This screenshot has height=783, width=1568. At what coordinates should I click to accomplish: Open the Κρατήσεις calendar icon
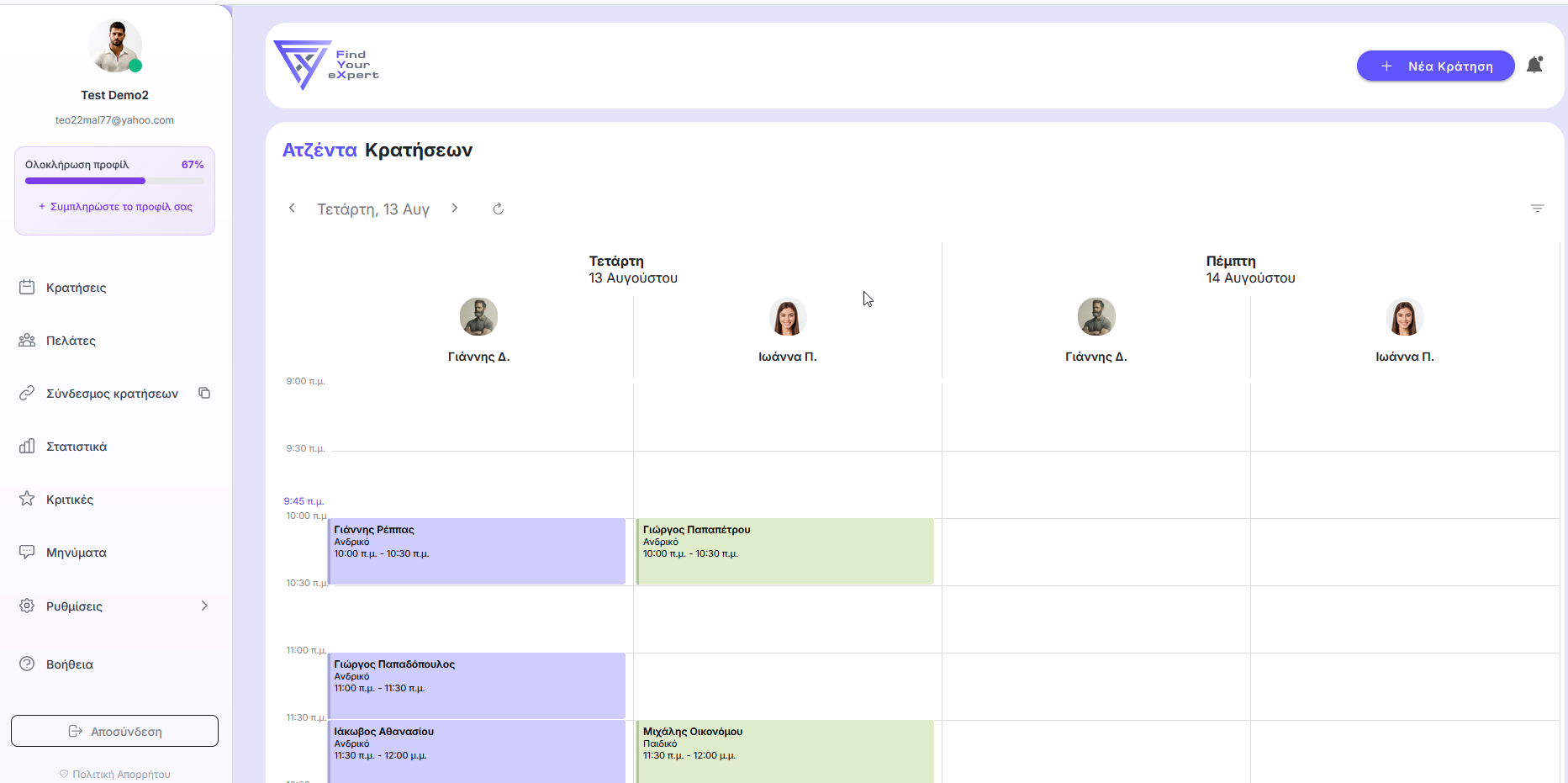click(x=28, y=287)
